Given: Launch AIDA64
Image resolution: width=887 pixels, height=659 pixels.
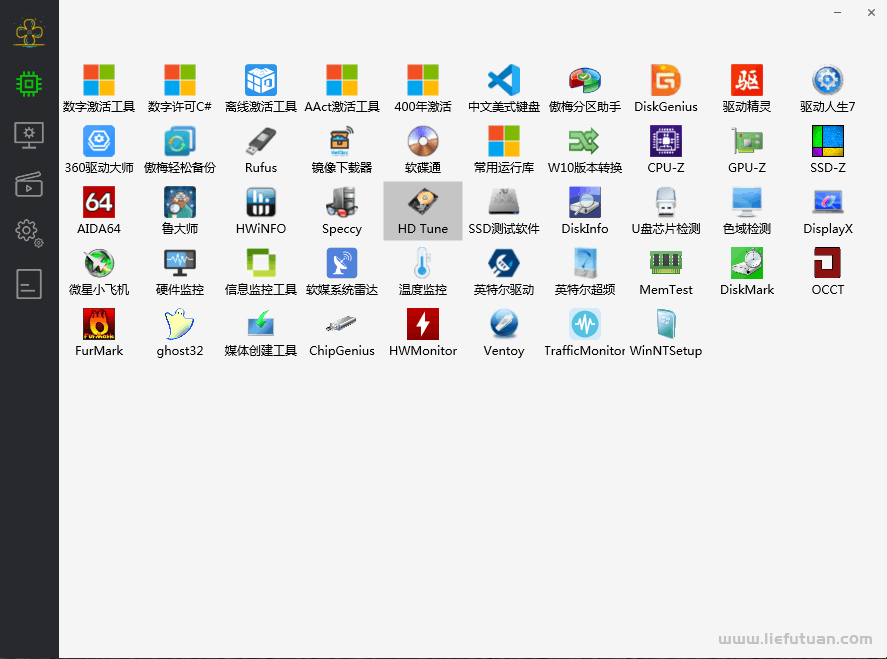Looking at the screenshot, I should pyautogui.click(x=99, y=211).
